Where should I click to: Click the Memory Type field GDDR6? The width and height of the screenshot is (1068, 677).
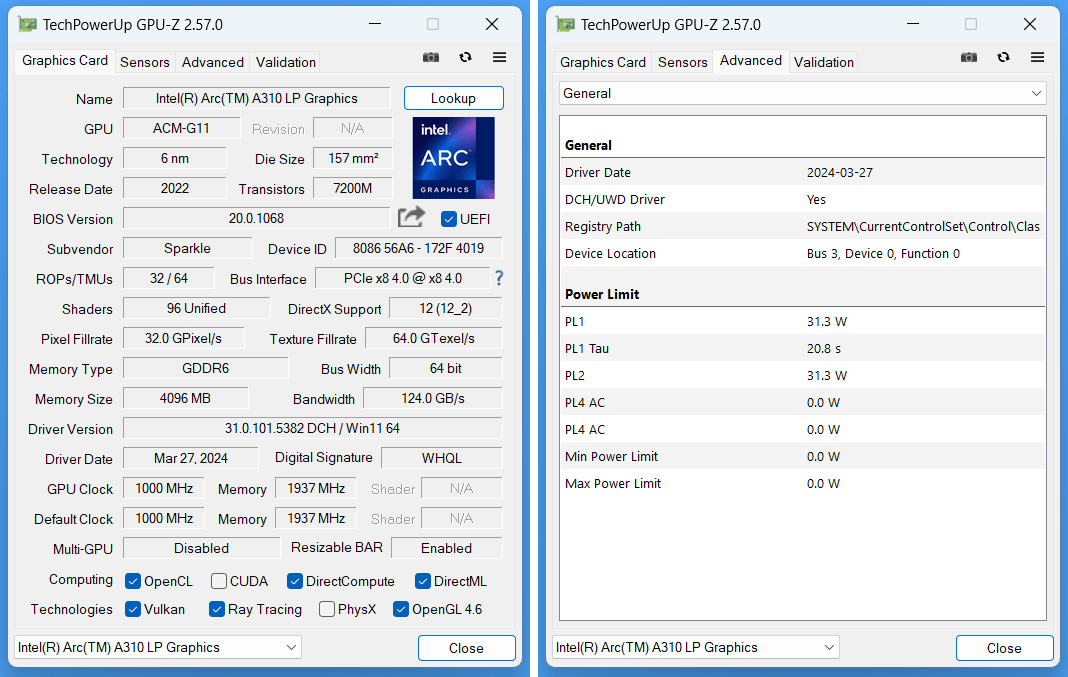(x=206, y=368)
